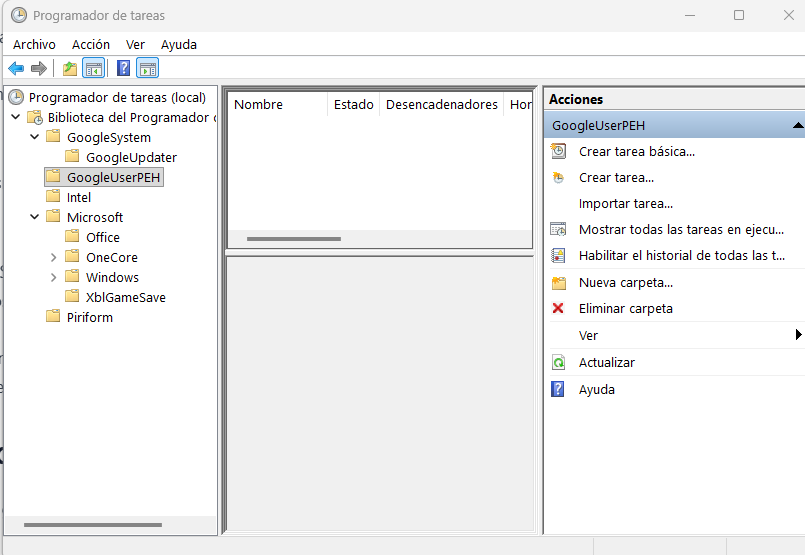The image size is (805, 555).
Task: Click the Office folder icon
Action: 72,236
